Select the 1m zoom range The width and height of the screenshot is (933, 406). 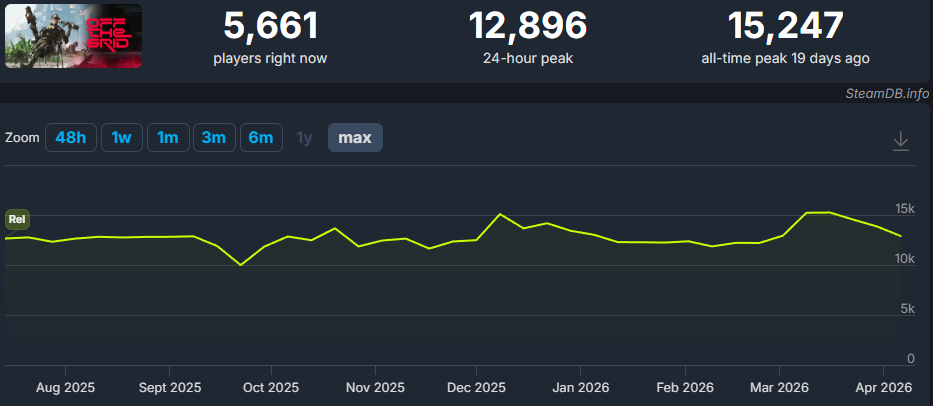[x=167, y=138]
